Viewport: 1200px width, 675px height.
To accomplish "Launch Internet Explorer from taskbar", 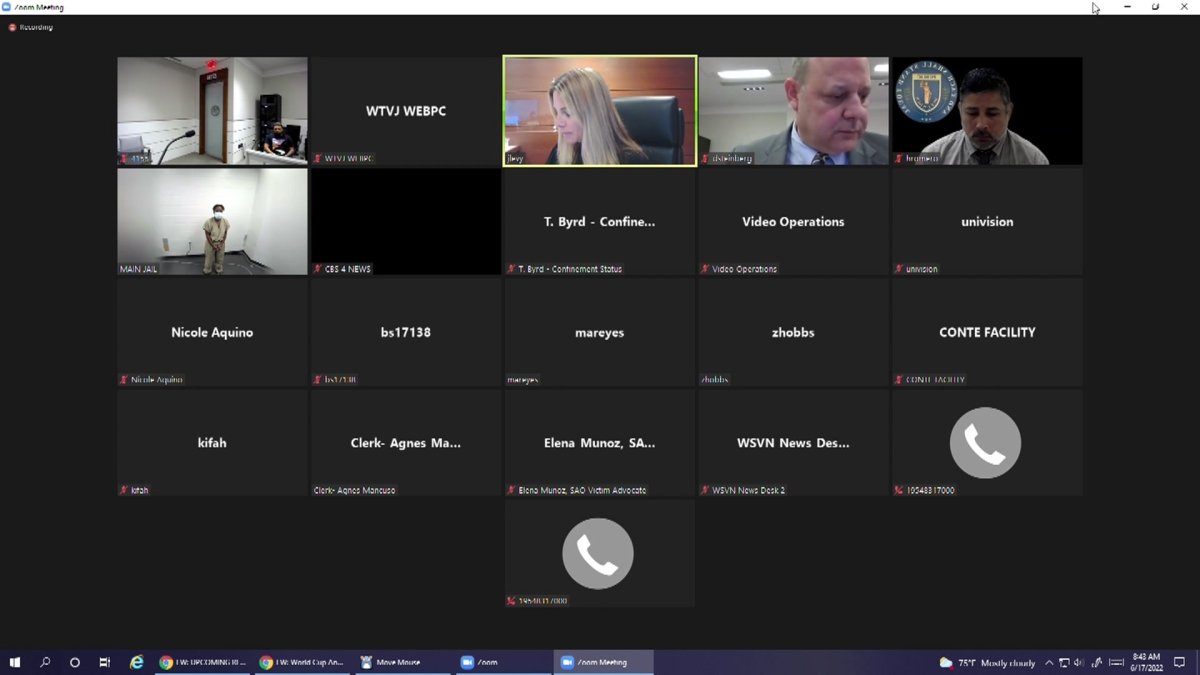I will [137, 662].
